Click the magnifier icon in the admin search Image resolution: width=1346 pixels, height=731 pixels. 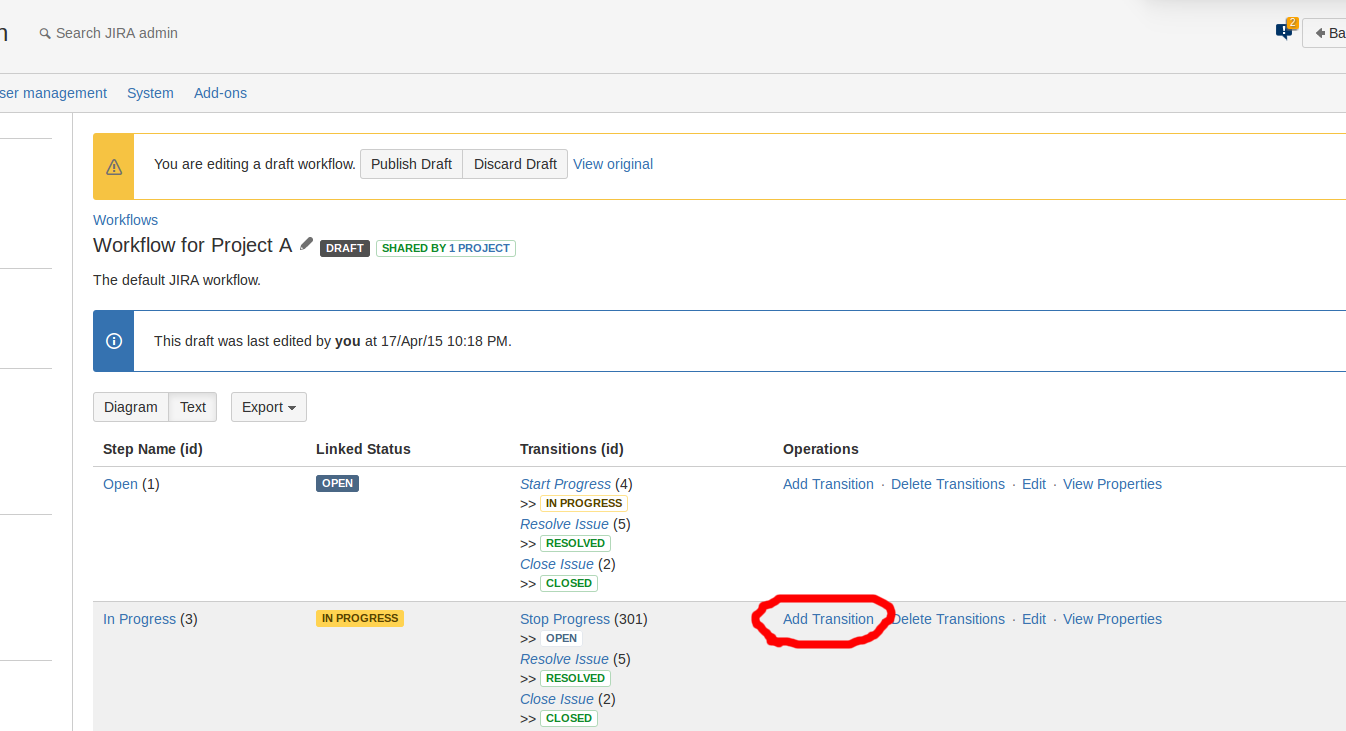coord(44,32)
